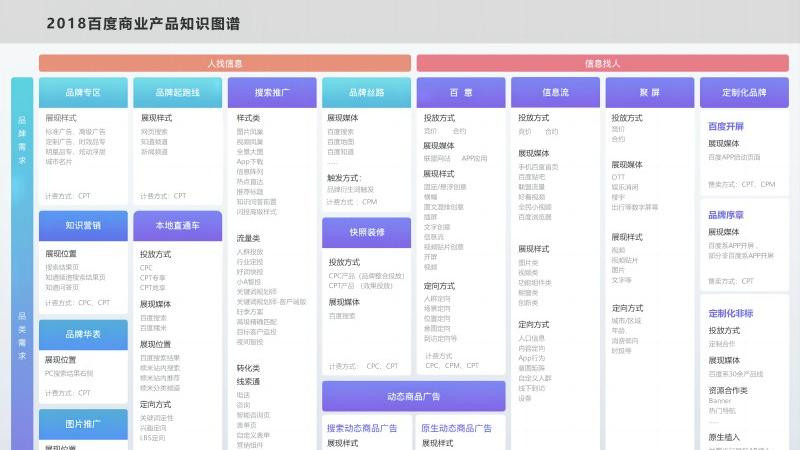Click 展现样式 under 原生动态商品广告
800x450 pixels.
(437, 443)
